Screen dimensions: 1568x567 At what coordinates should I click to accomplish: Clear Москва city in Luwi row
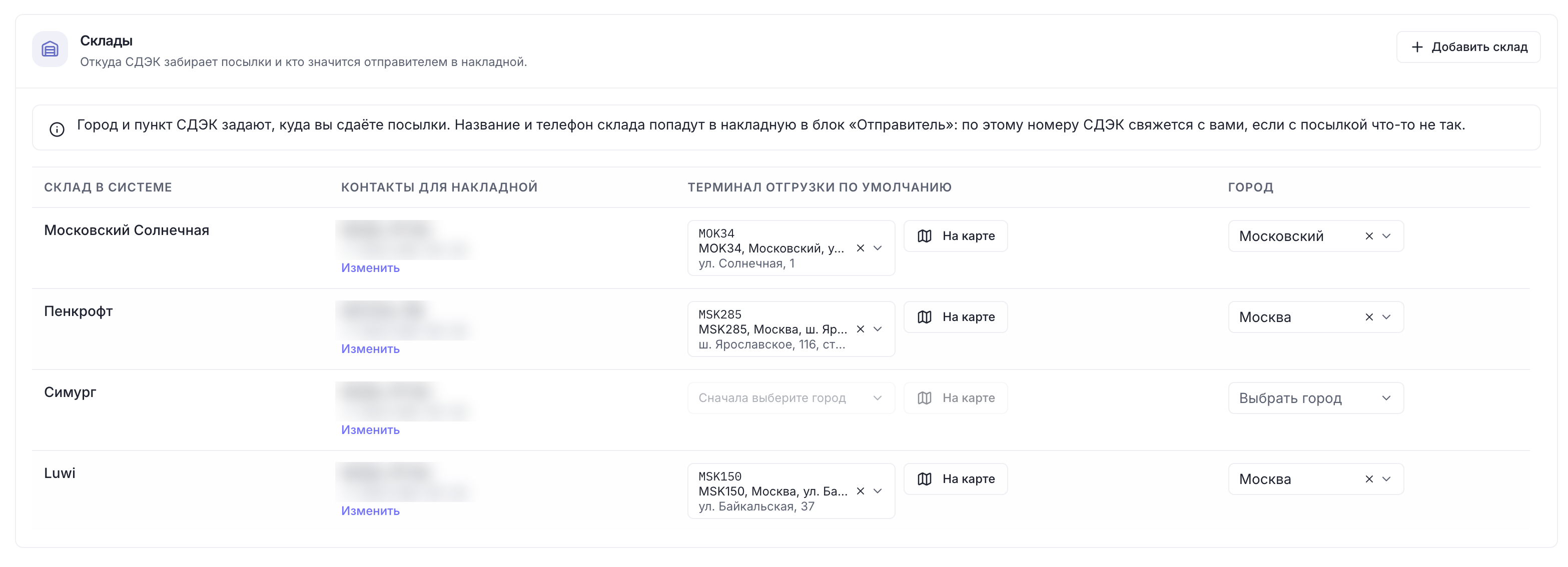click(x=1369, y=479)
